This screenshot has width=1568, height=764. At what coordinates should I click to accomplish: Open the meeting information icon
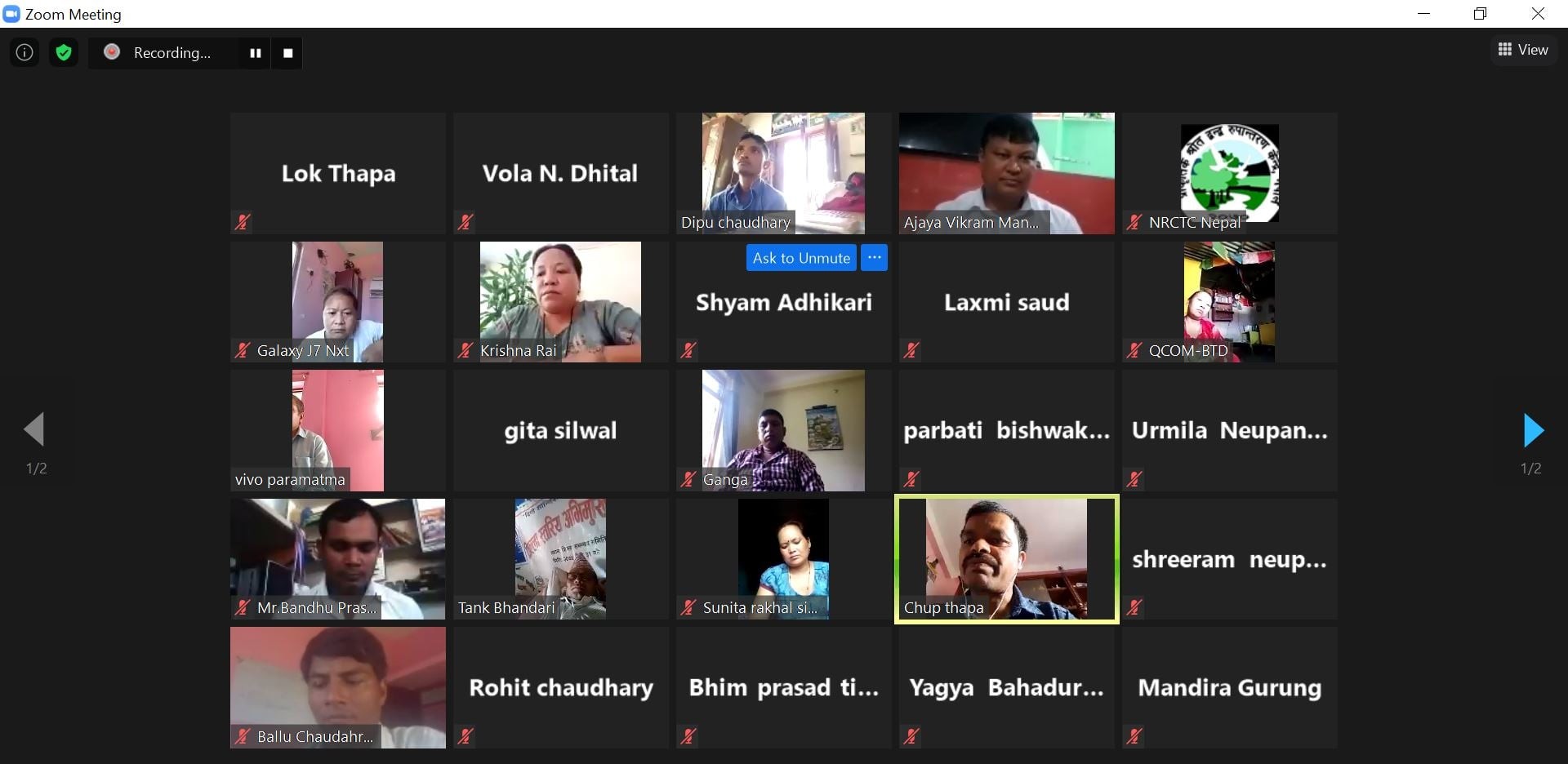point(24,53)
